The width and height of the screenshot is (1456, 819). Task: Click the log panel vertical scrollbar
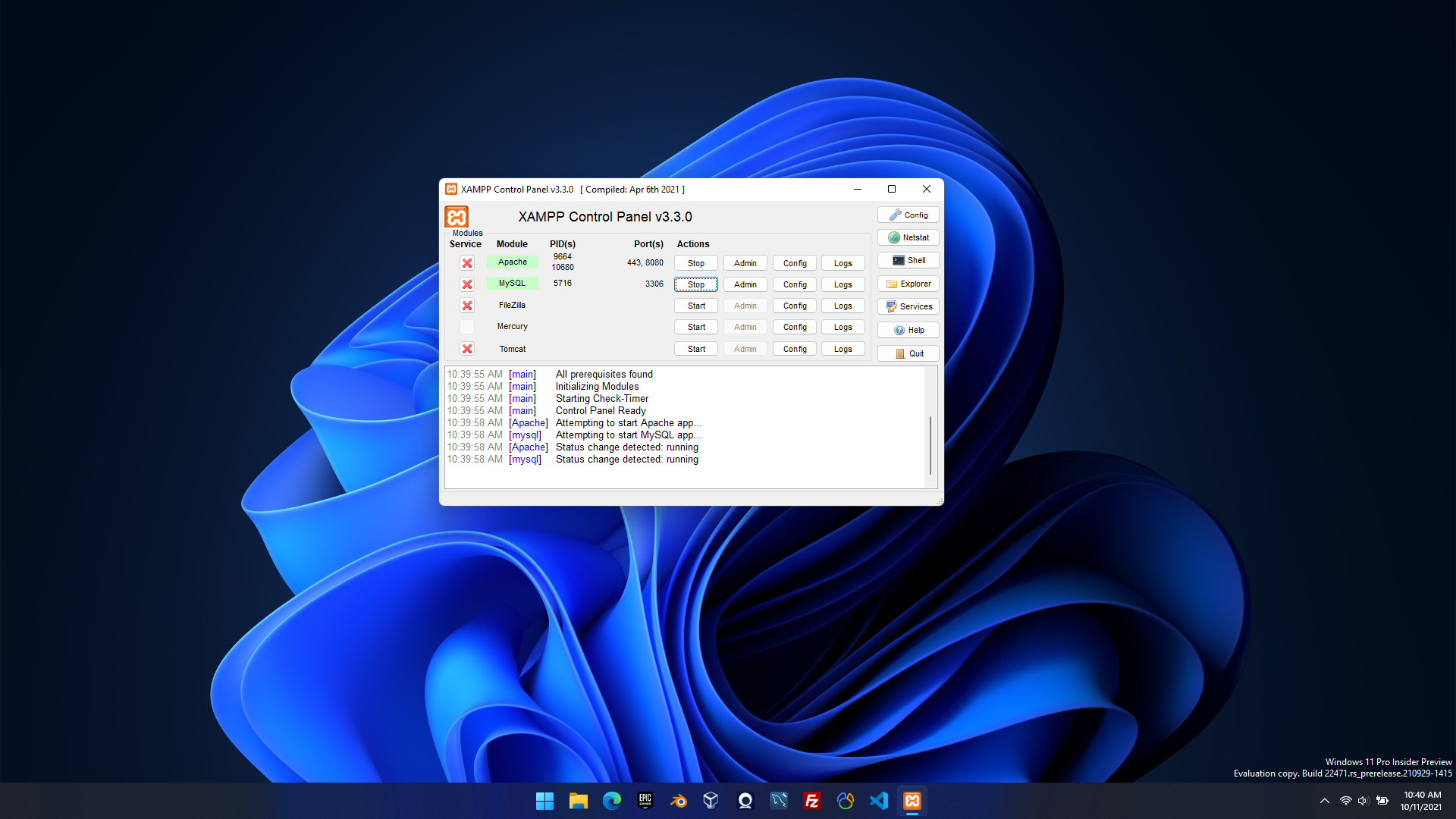(x=930, y=445)
